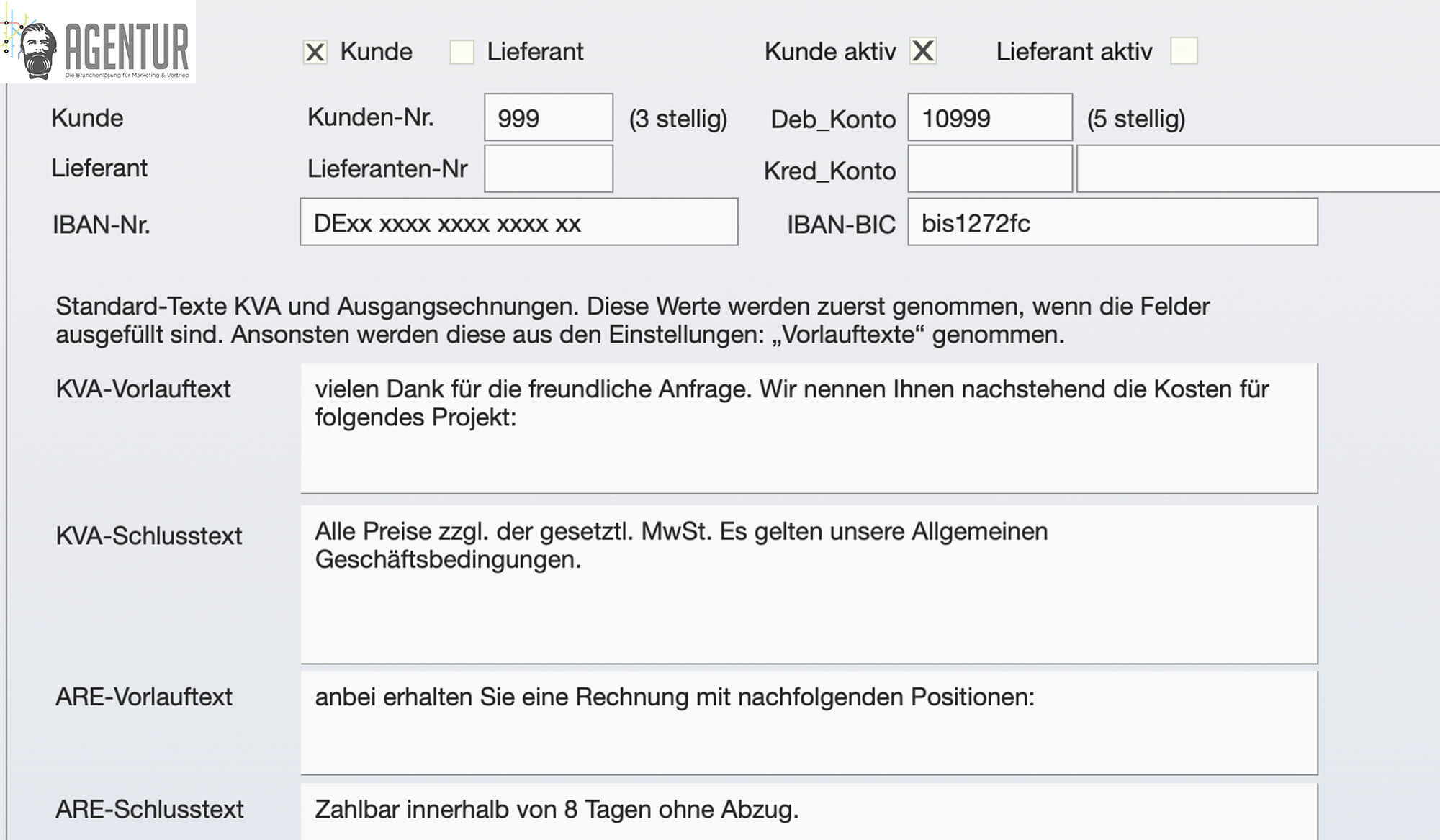Select the Kunden-Nr. field containing 999
Image resolution: width=1440 pixels, height=840 pixels.
point(549,117)
